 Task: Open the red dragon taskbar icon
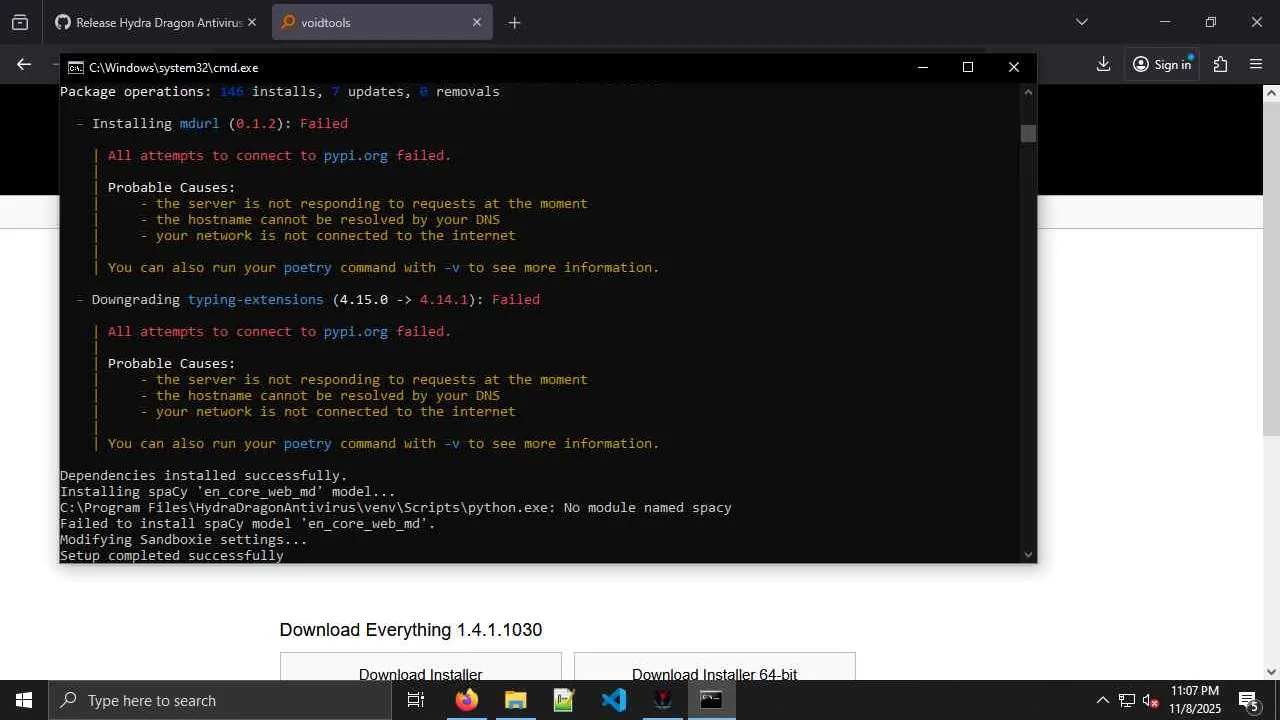pyautogui.click(x=662, y=700)
